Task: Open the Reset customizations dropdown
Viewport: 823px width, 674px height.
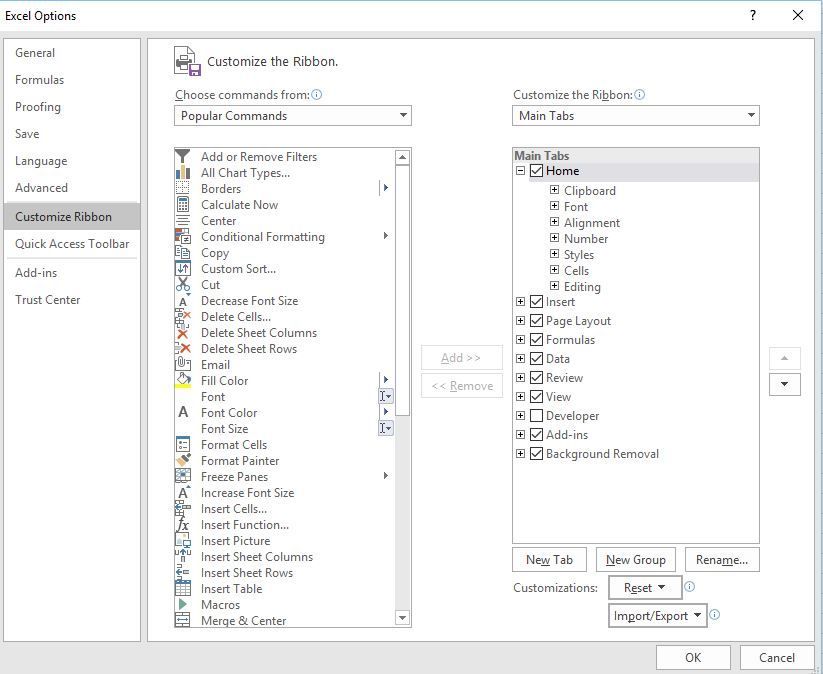Action: (x=645, y=587)
